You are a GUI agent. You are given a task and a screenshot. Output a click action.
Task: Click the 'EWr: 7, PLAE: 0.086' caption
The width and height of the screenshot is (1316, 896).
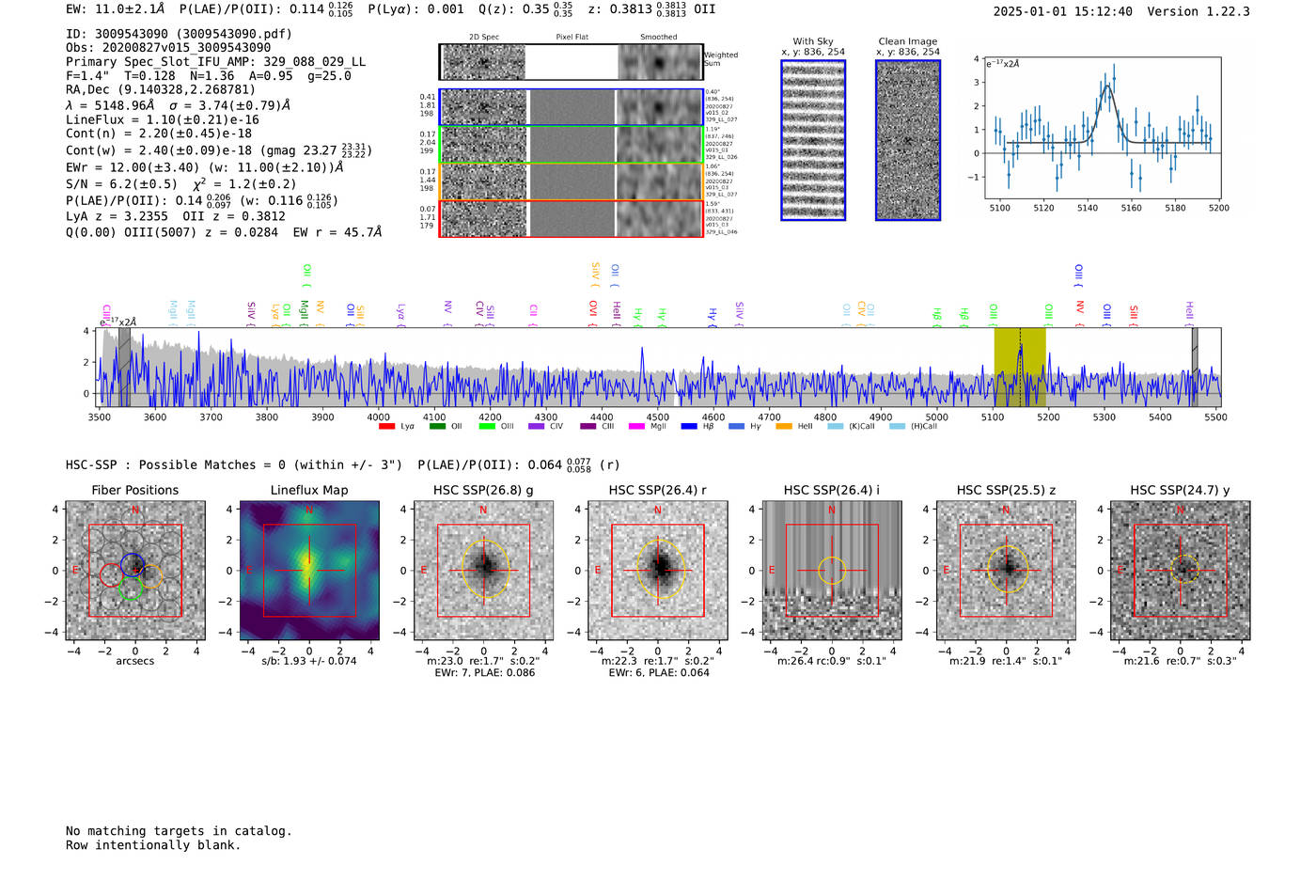click(483, 673)
